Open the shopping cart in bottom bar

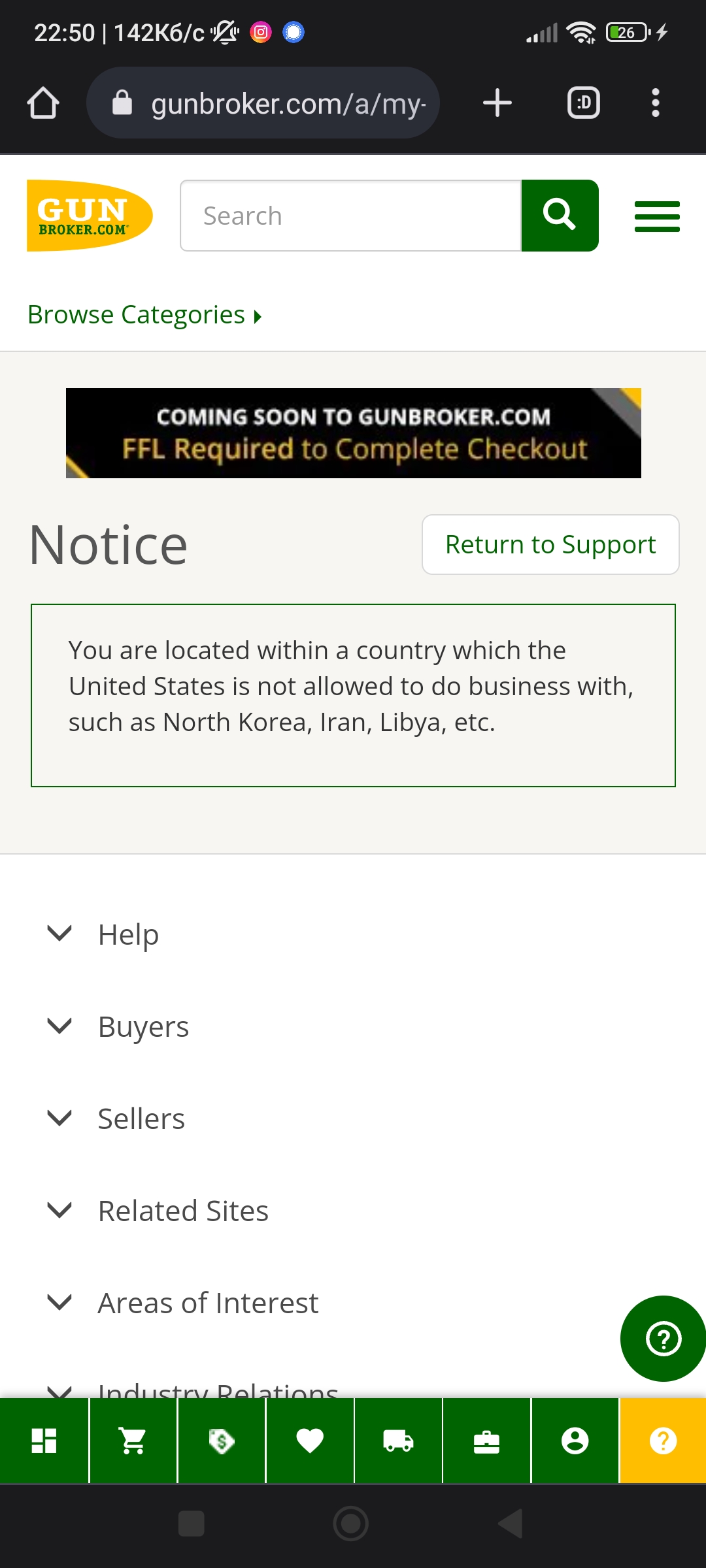(x=133, y=1441)
